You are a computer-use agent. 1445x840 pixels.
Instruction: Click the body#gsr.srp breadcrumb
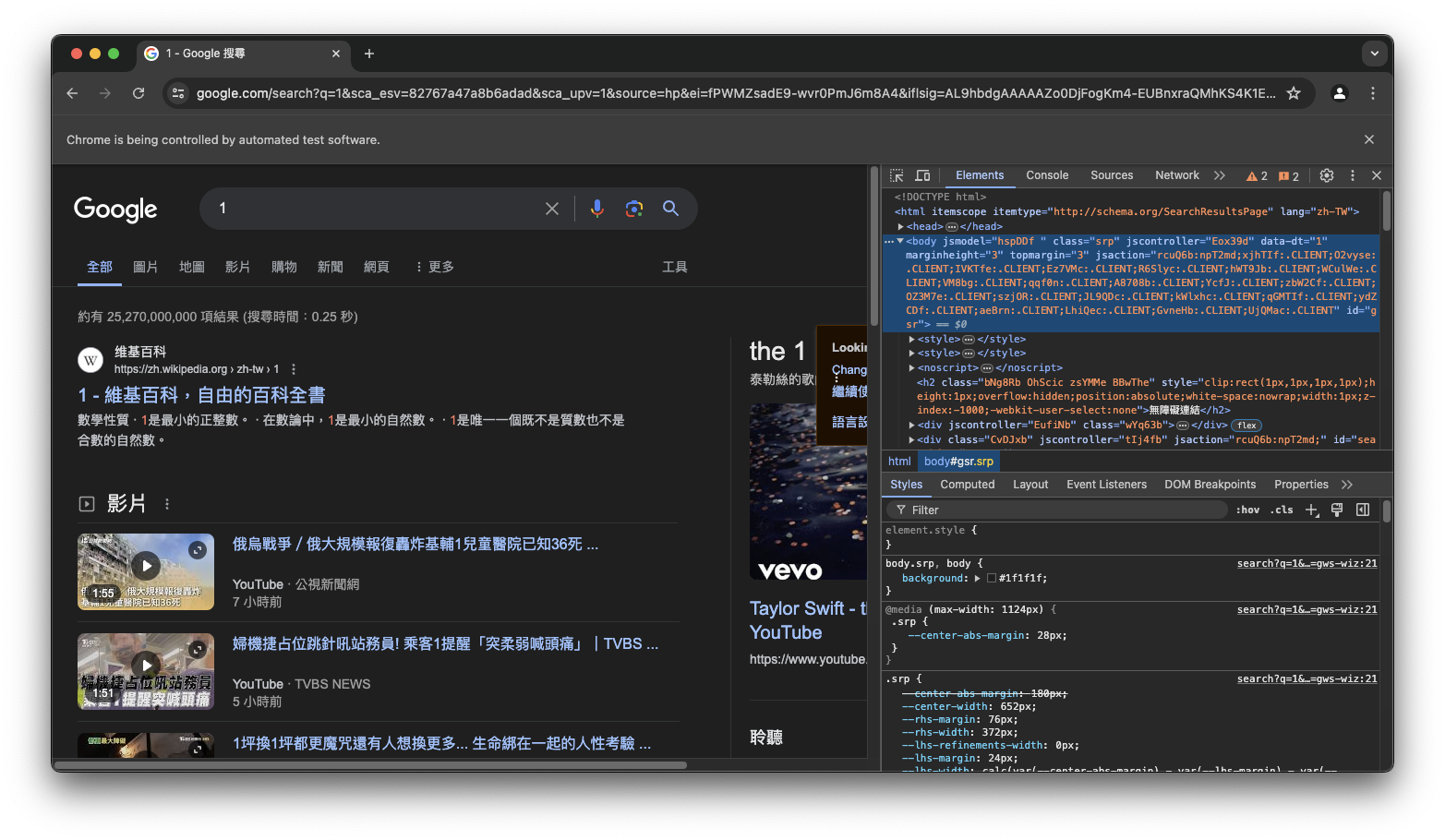(x=958, y=462)
